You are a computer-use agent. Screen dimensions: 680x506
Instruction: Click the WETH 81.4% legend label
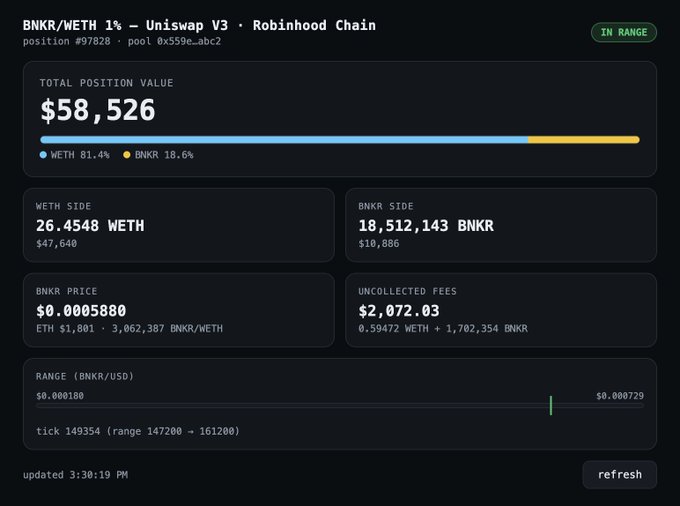pos(80,155)
